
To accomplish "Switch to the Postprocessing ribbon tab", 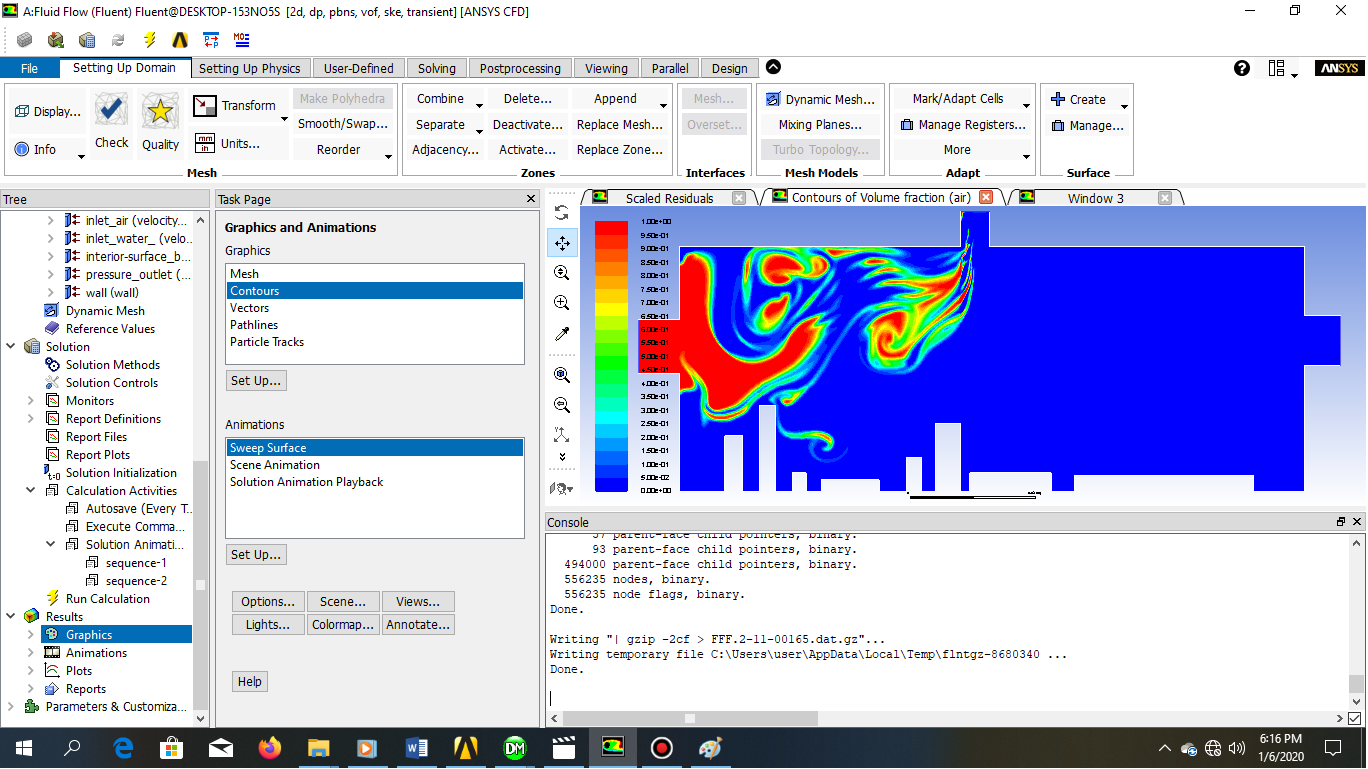I will pos(520,68).
